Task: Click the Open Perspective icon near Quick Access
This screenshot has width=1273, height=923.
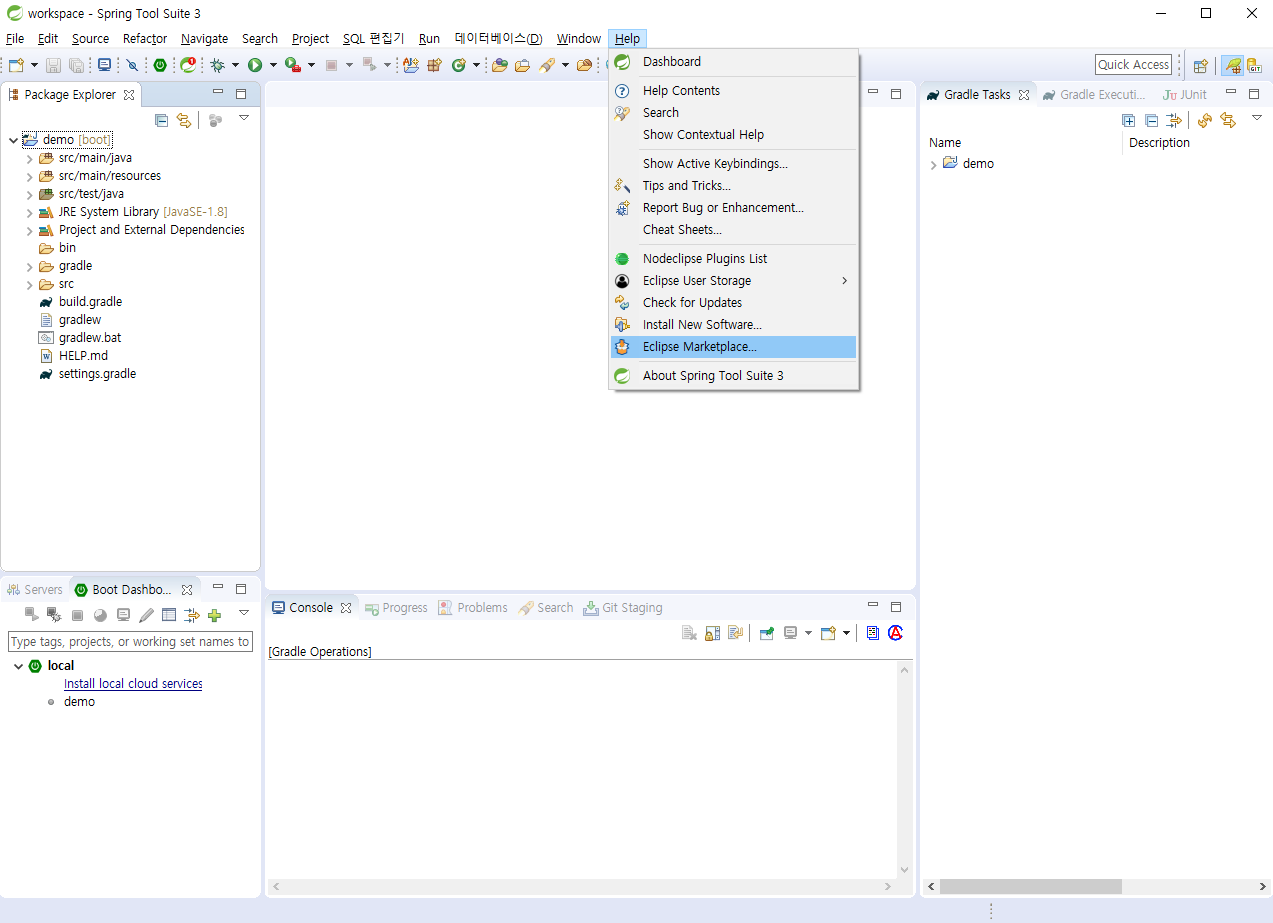Action: pos(1200,65)
